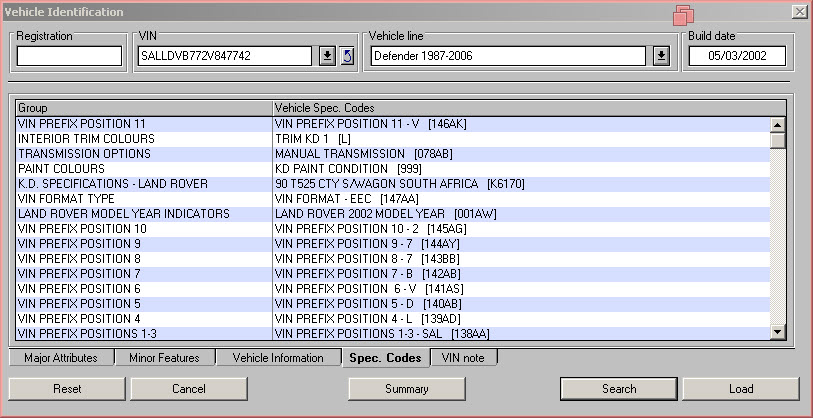Switch to Minor Features tab
Viewport: 813px width, 418px height.
click(x=164, y=358)
